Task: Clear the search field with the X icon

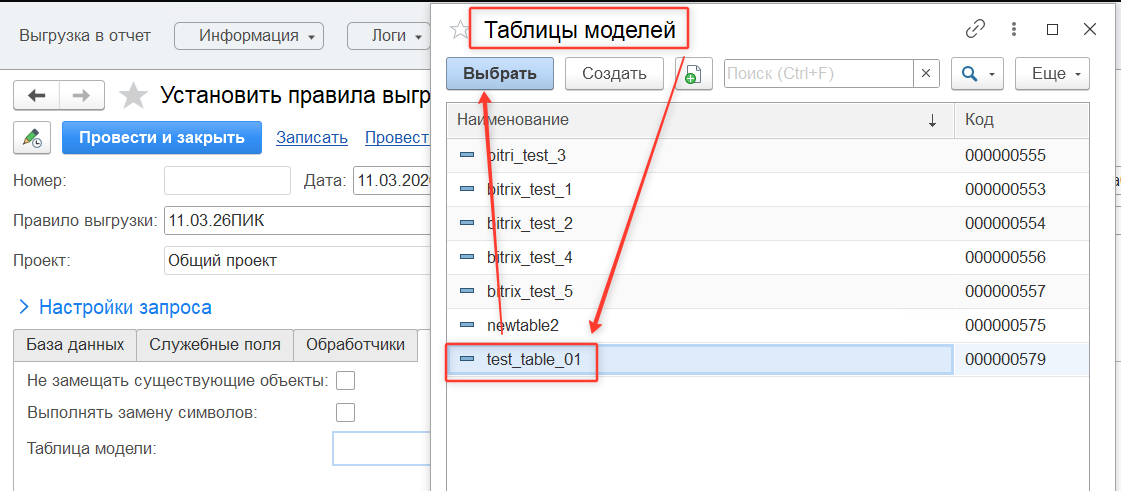Action: pos(926,73)
